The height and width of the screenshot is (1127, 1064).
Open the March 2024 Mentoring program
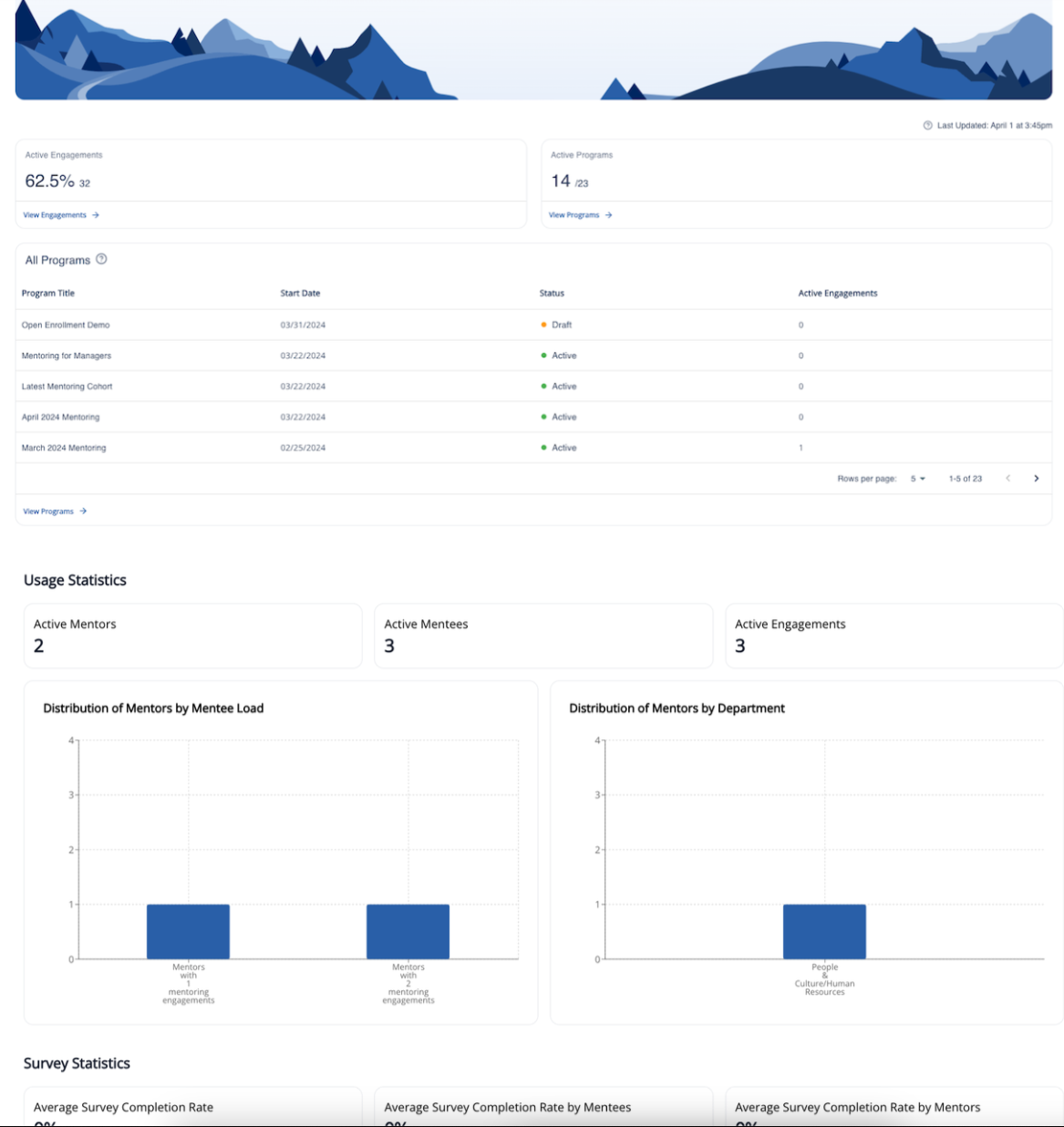(64, 448)
